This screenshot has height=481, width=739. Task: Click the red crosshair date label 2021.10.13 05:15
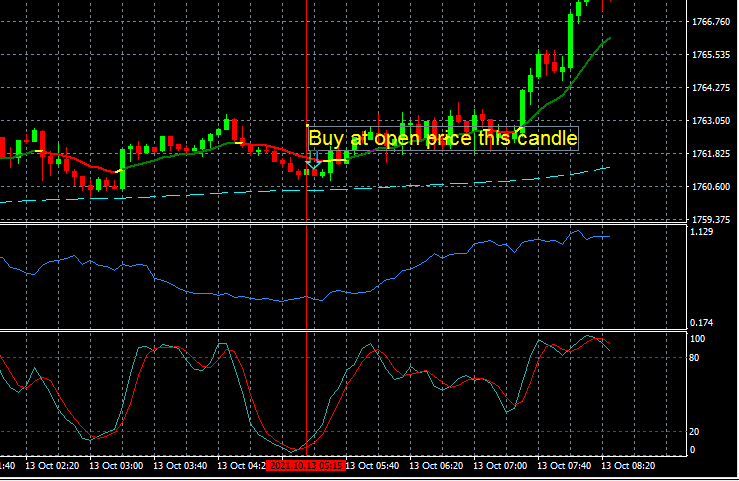click(x=306, y=466)
